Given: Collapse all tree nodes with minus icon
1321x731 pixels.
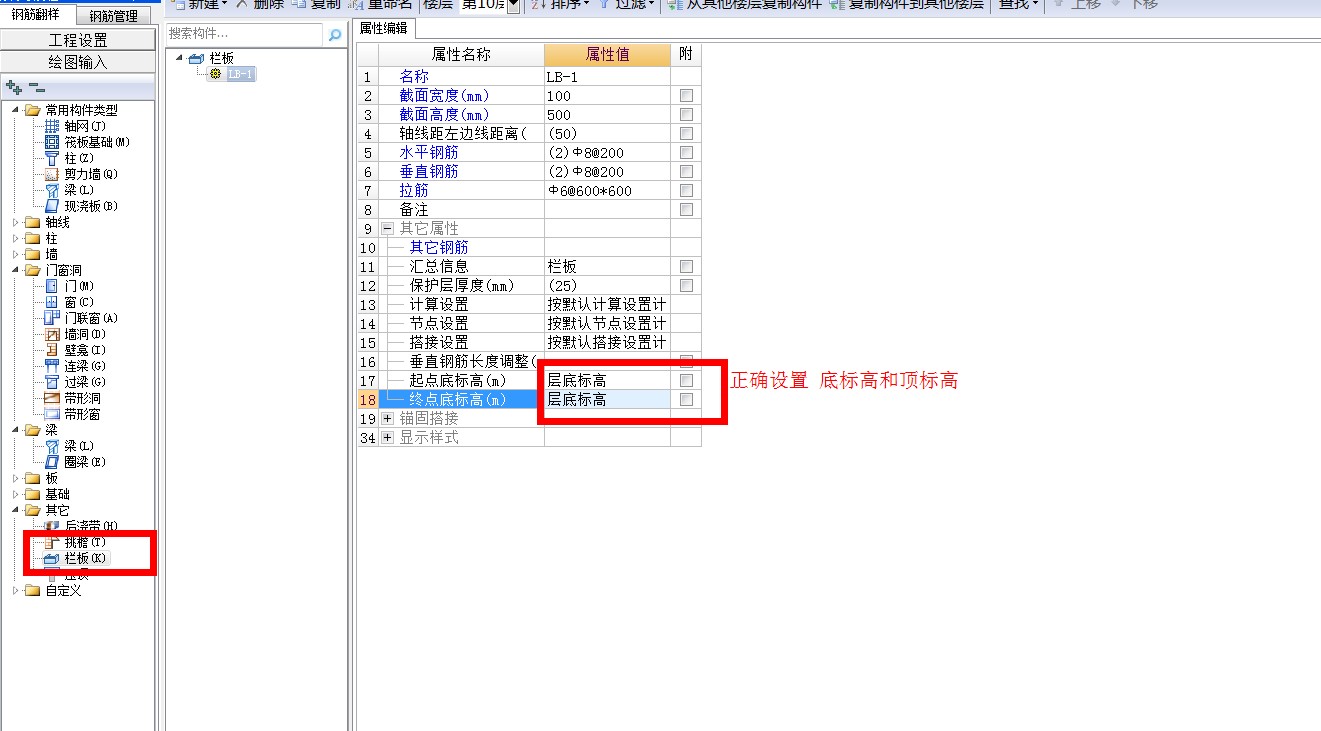Looking at the screenshot, I should point(35,88).
